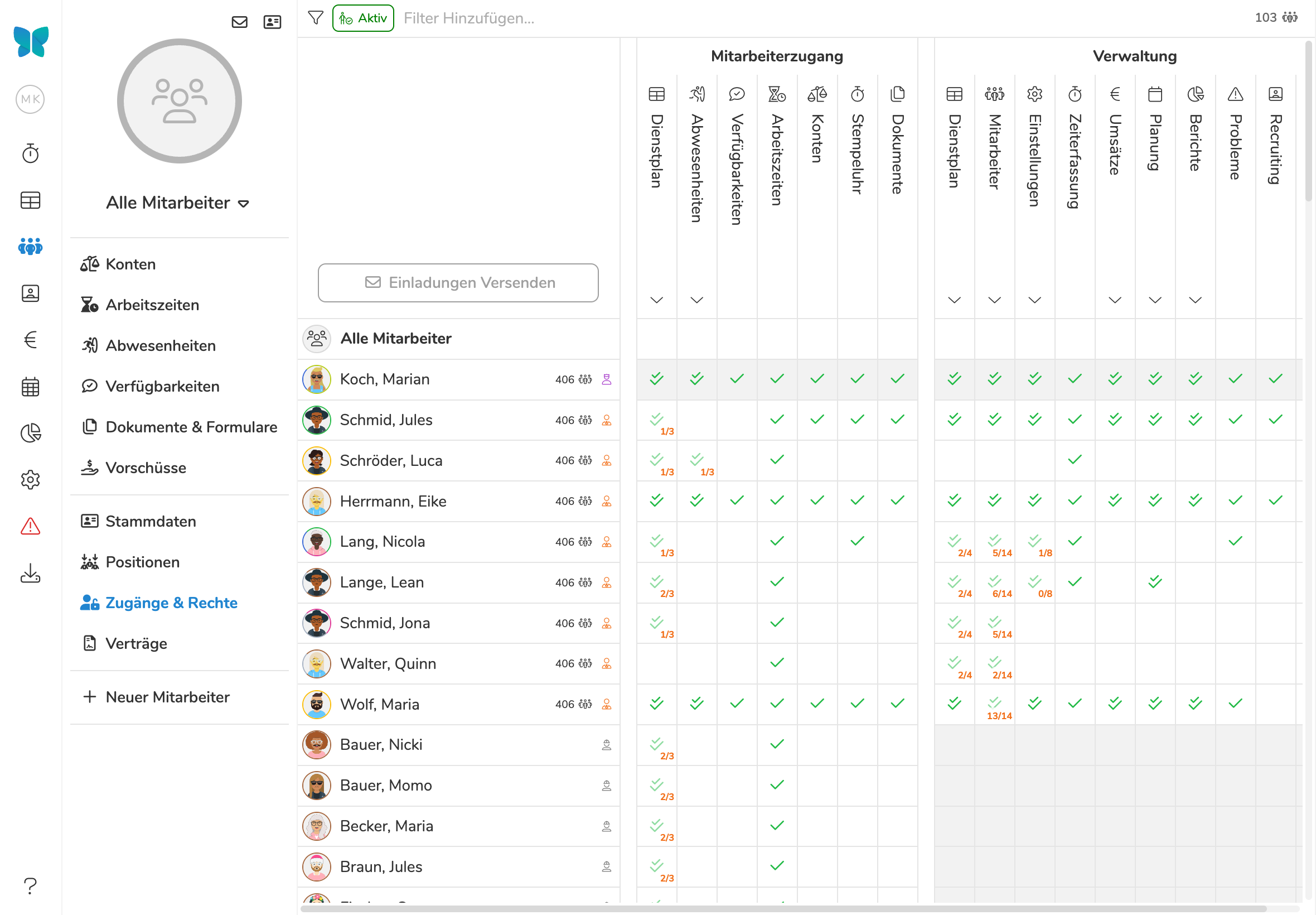Open help question mark icon

(30, 886)
